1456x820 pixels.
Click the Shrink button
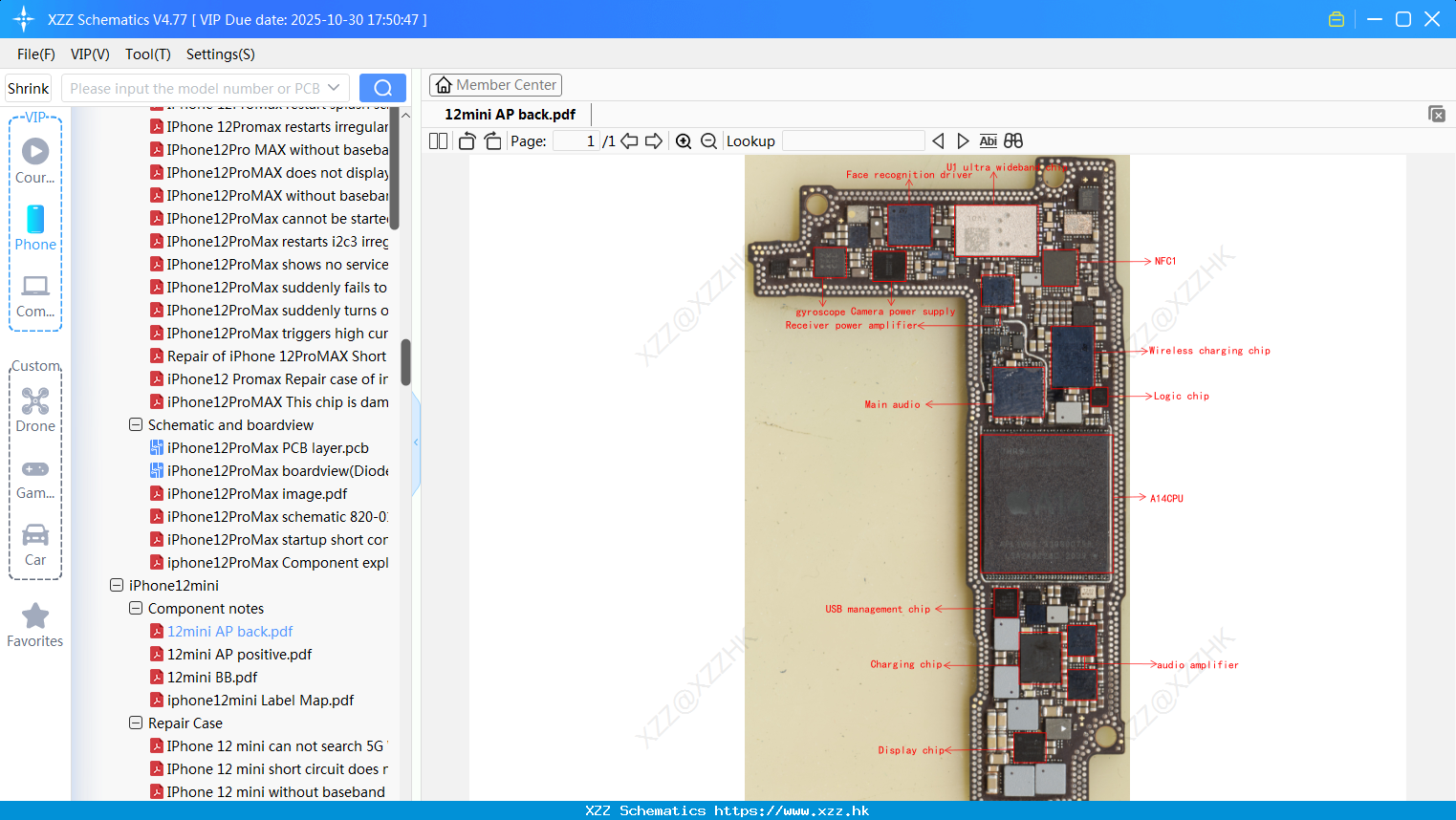29,88
